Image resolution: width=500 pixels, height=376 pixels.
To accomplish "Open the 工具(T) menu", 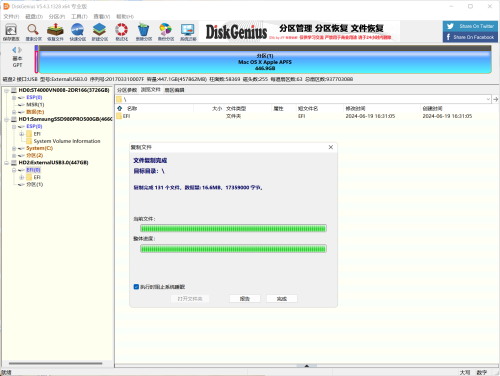I will tap(79, 16).
